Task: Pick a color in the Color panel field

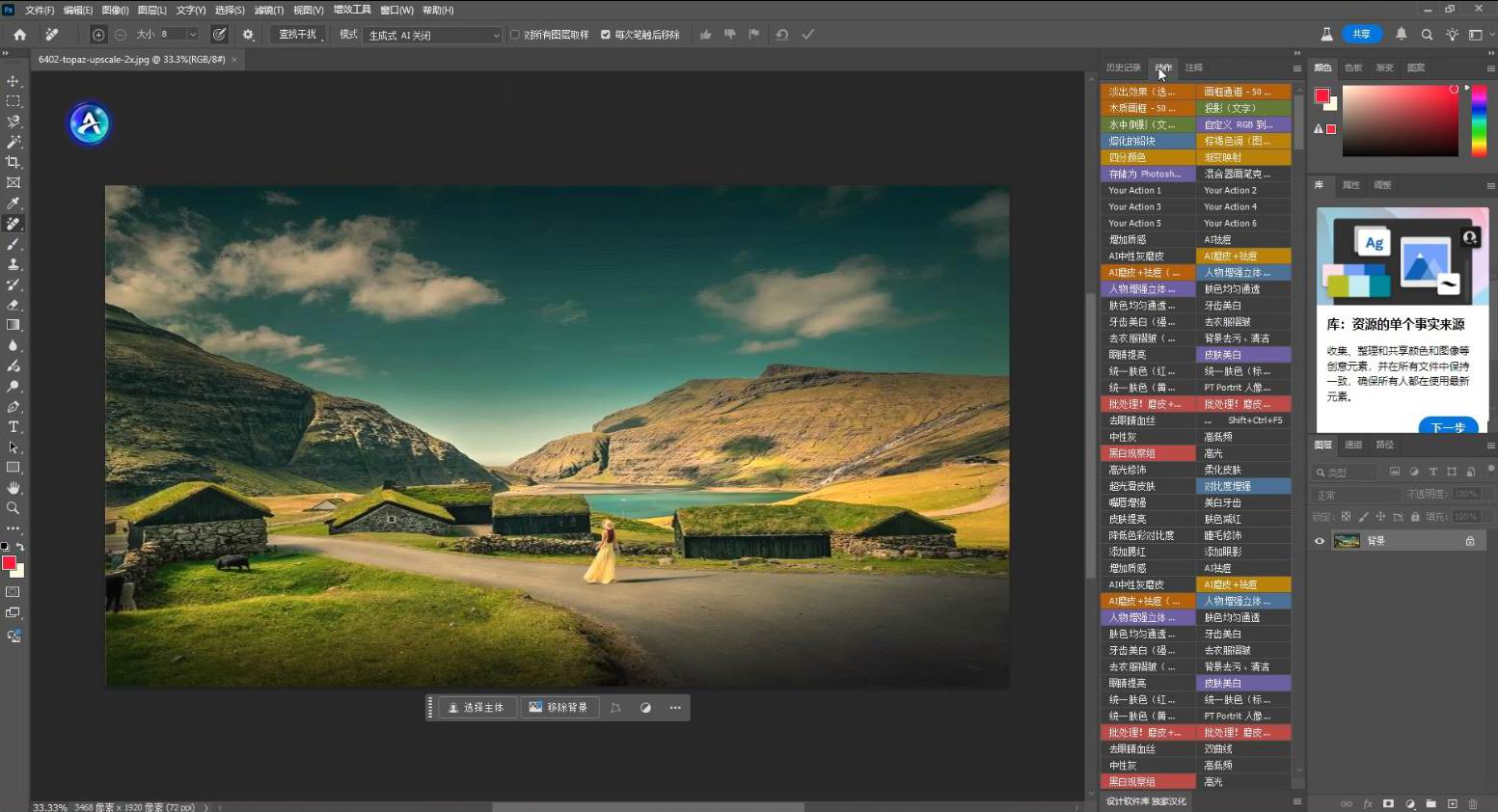Action: [1401, 122]
